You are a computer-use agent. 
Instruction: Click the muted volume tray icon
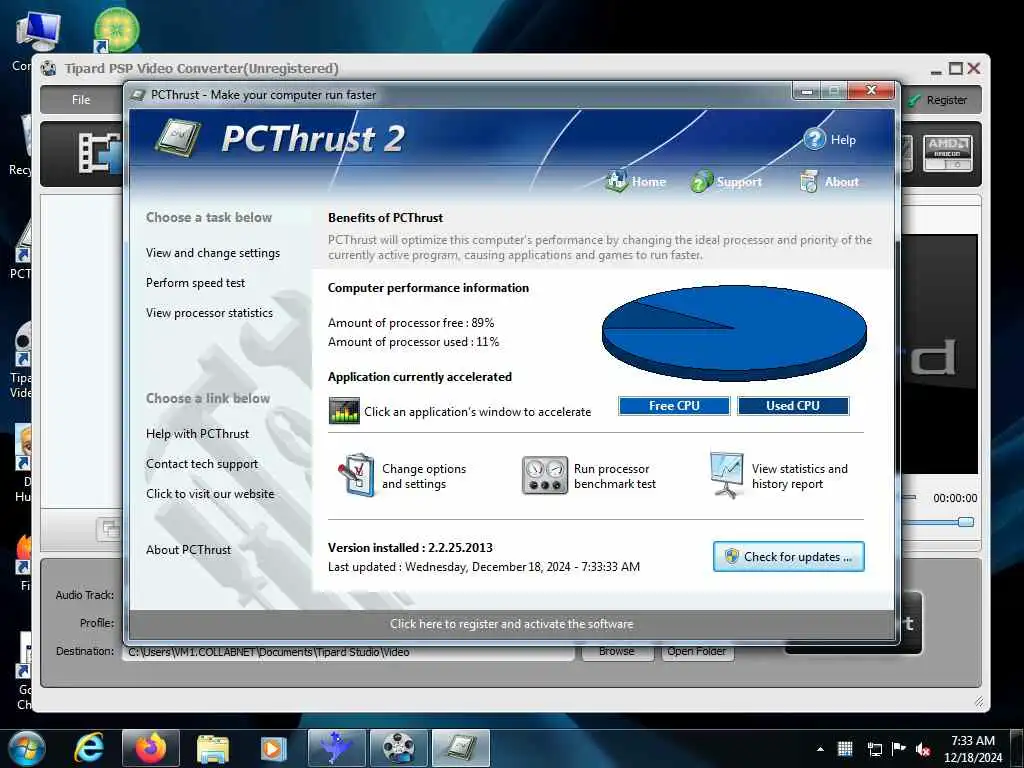923,749
